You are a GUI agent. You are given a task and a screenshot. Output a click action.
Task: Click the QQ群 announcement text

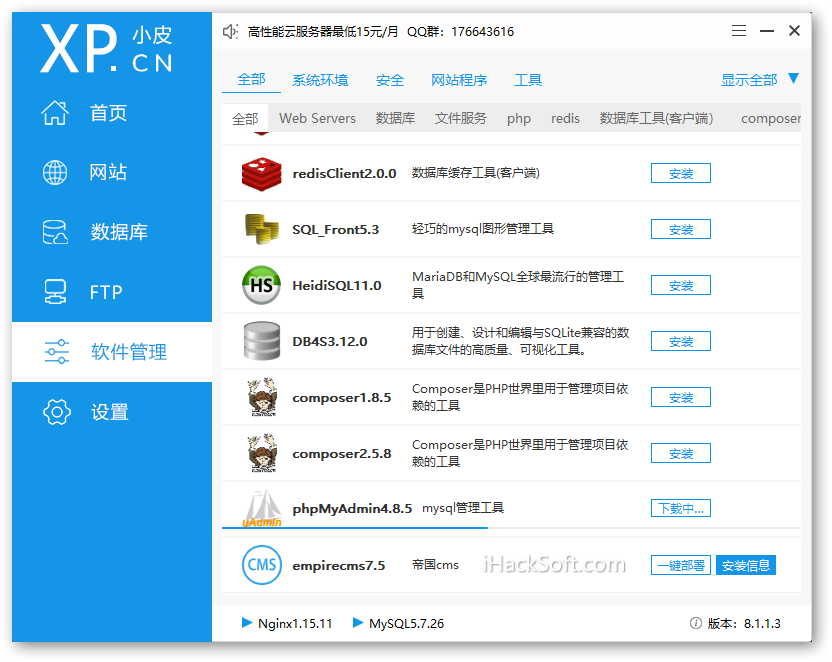461,32
